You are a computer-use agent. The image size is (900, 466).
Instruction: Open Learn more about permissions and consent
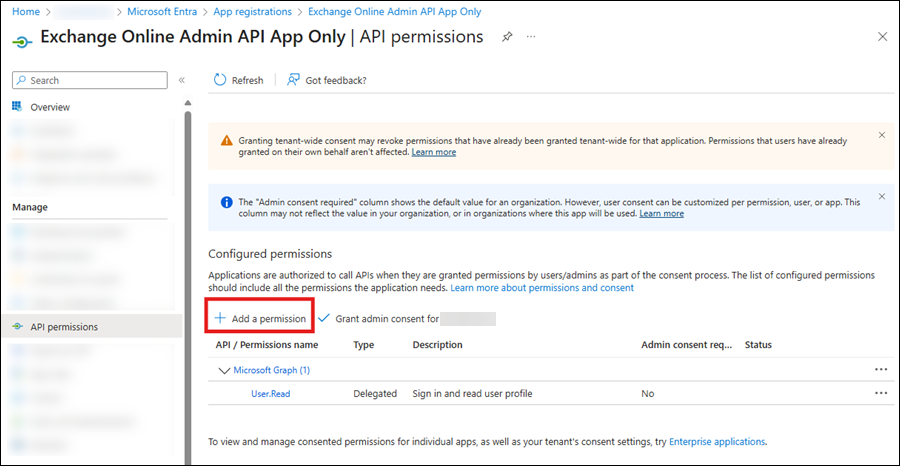click(x=542, y=288)
